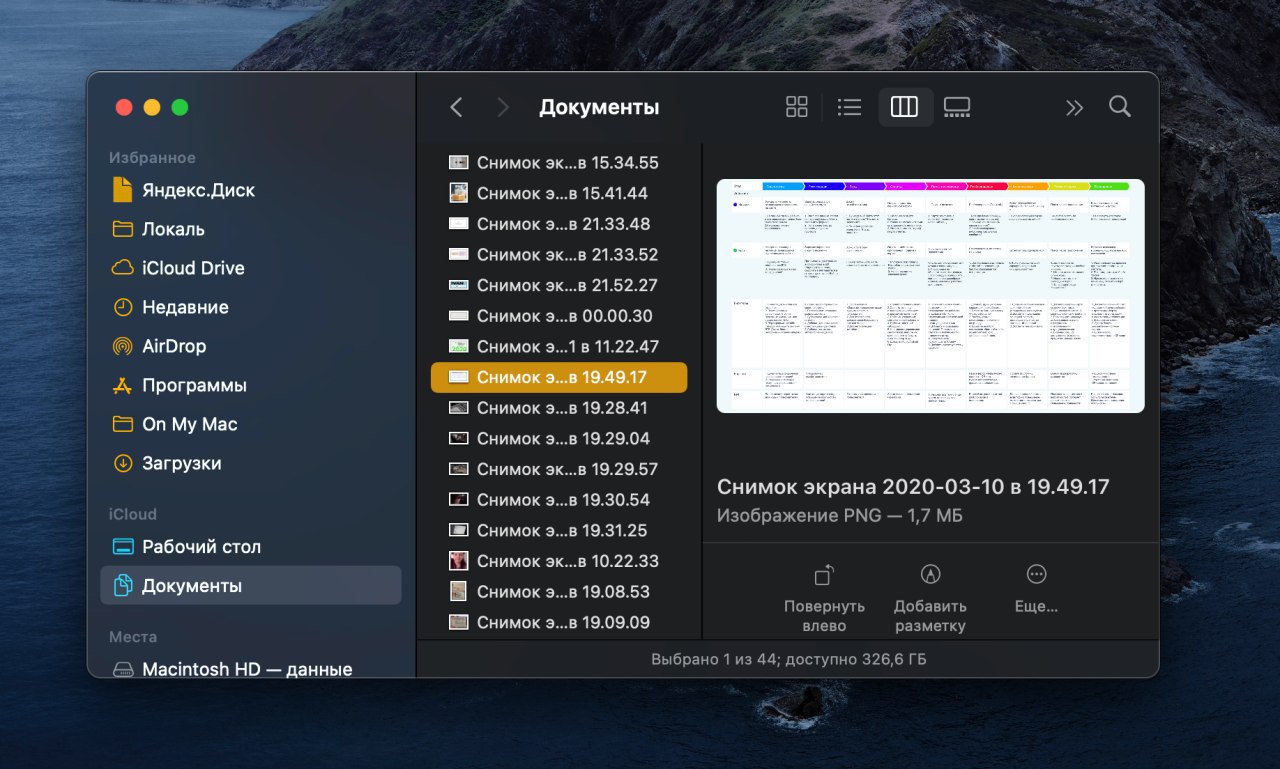The width and height of the screenshot is (1280, 769).
Task: Click highlighted file Снимок э...в 19.49.17
Action: point(559,377)
